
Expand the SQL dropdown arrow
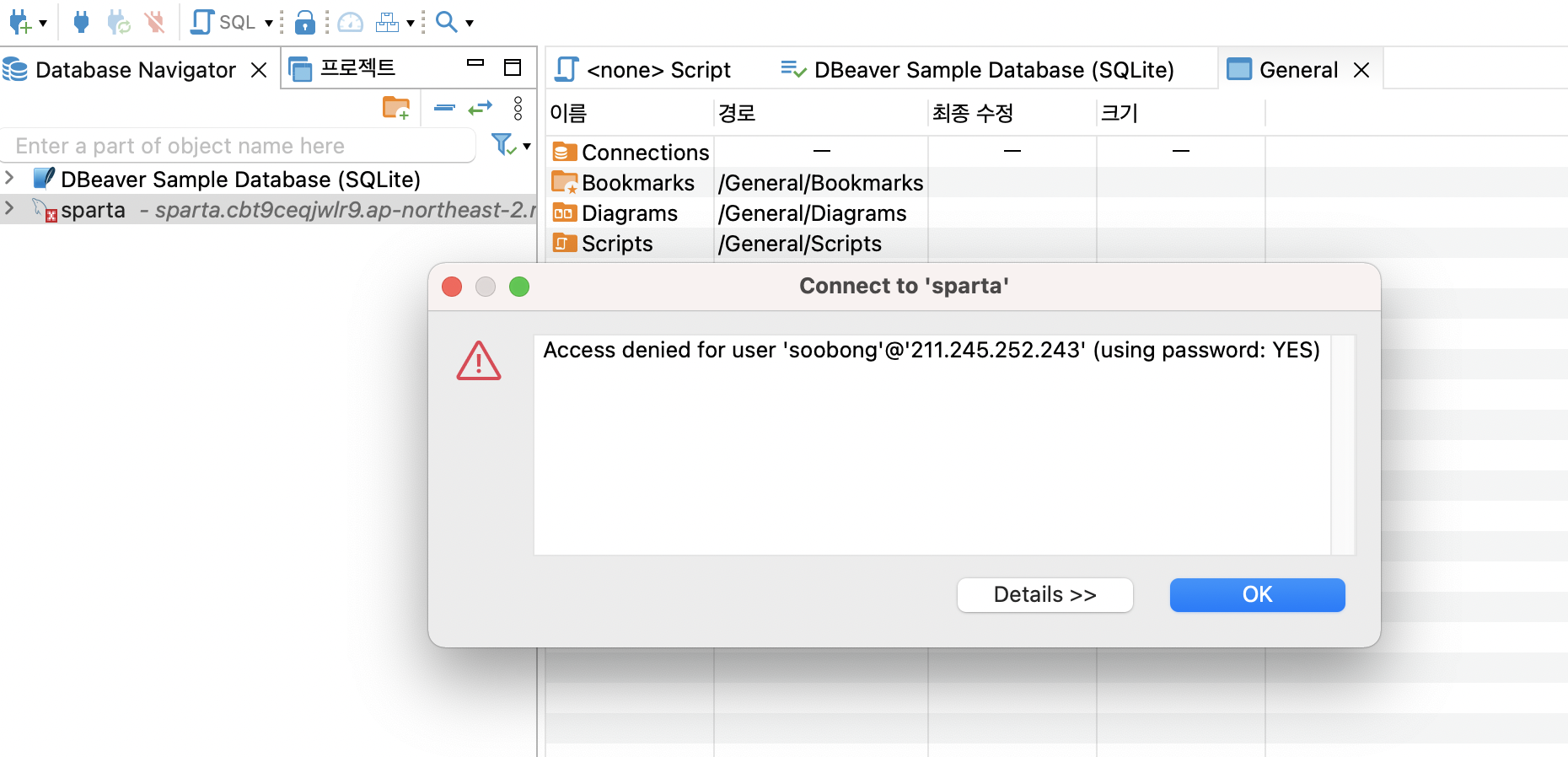pos(269,23)
